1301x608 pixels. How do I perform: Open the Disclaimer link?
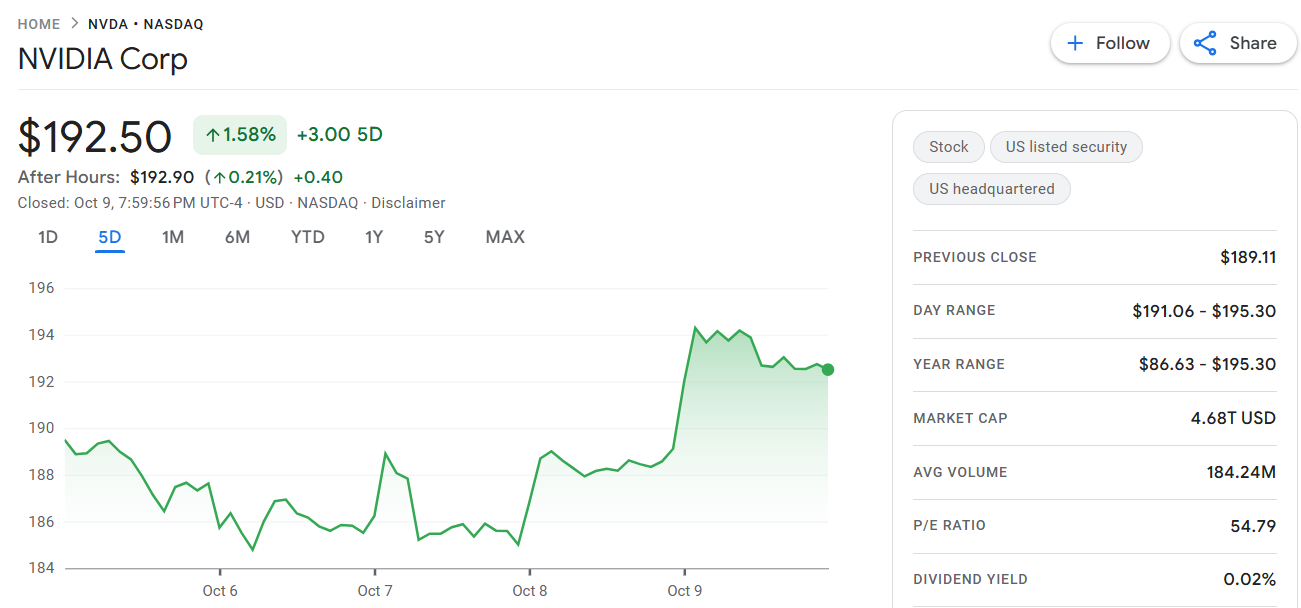(x=408, y=203)
